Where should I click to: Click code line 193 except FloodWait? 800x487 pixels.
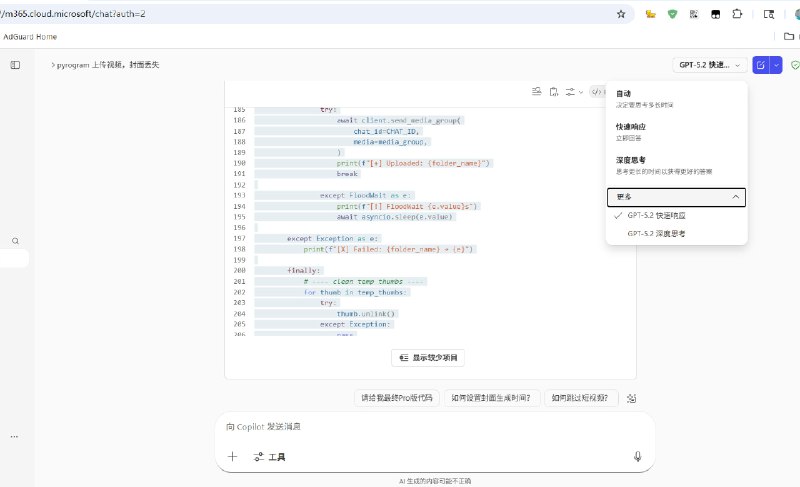365,195
